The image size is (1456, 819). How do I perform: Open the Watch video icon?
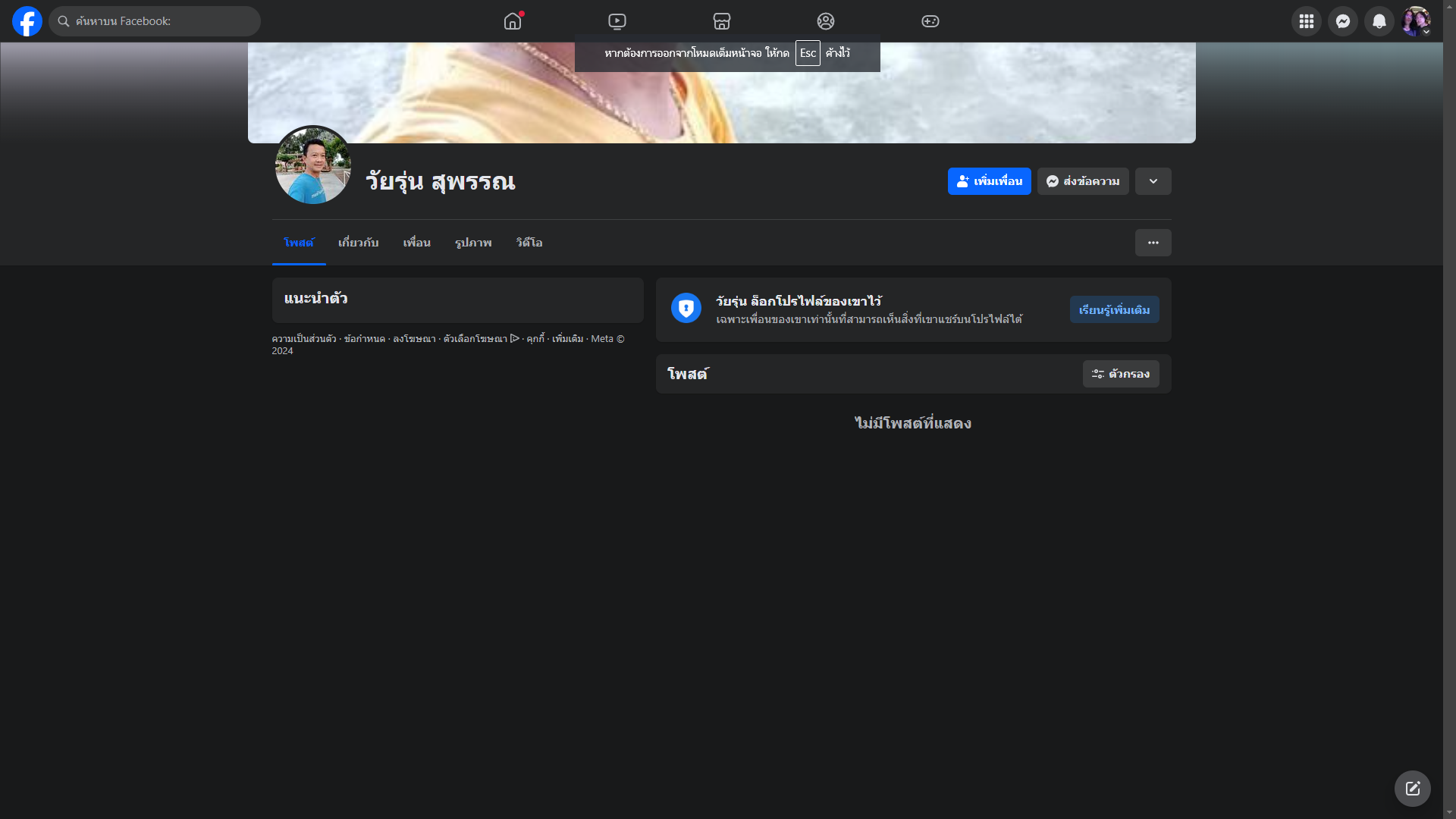coord(617,21)
